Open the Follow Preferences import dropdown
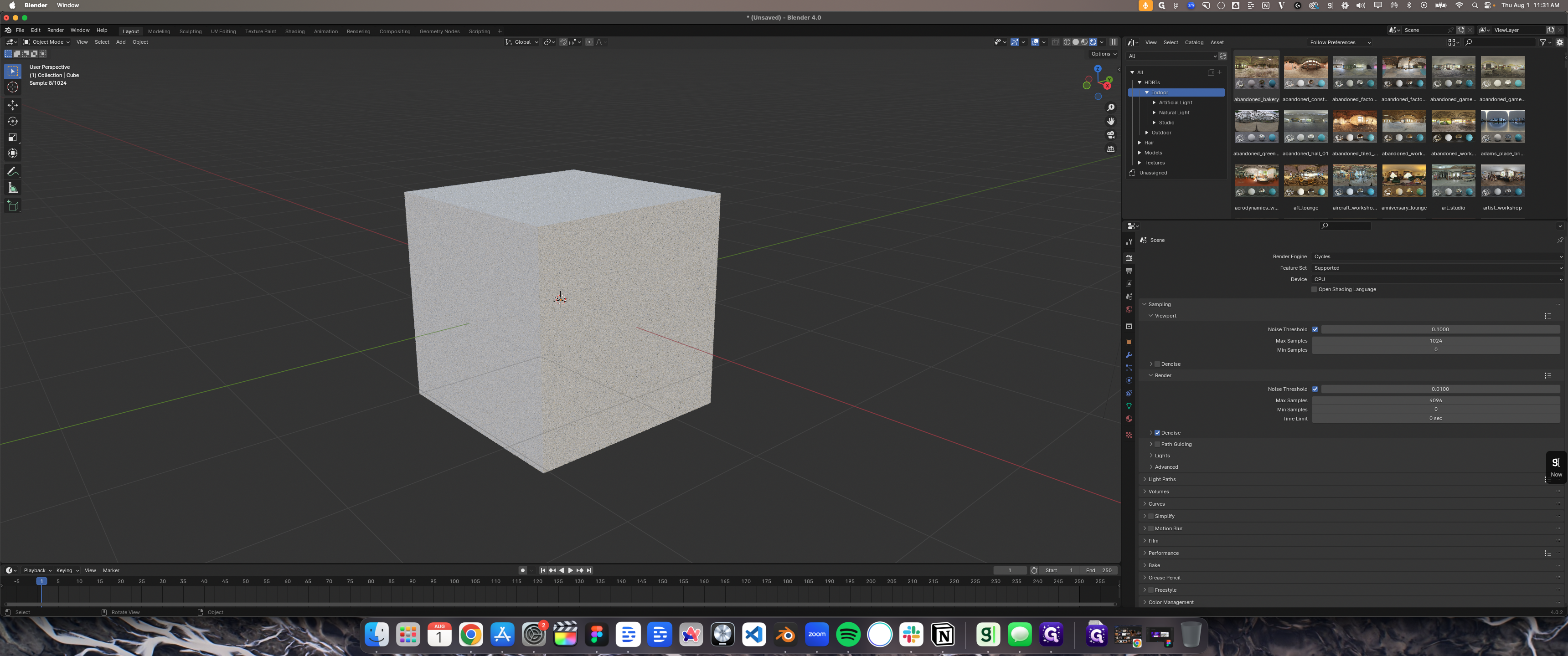The width and height of the screenshot is (1568, 656). click(x=1340, y=43)
